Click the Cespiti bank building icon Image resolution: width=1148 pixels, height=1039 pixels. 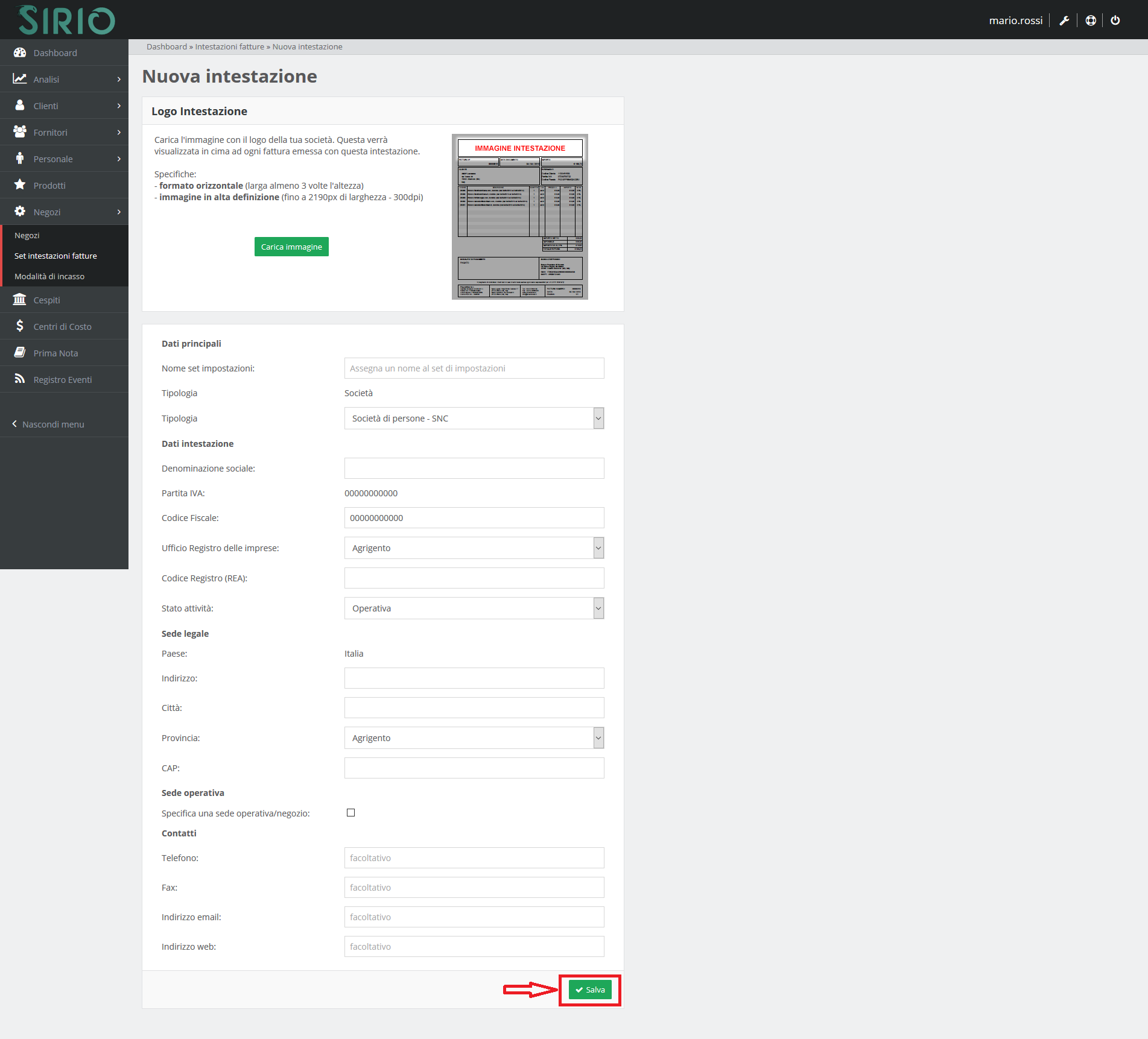[x=20, y=300]
